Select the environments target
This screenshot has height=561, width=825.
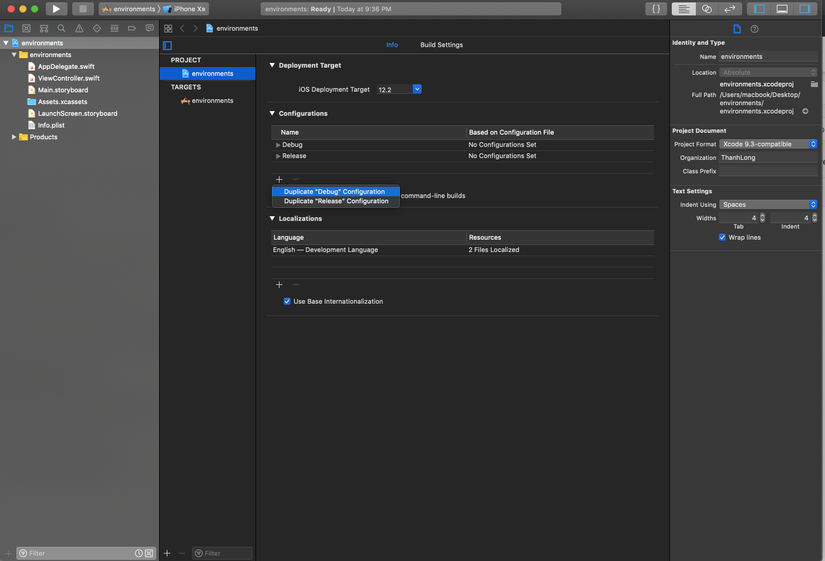(212, 101)
